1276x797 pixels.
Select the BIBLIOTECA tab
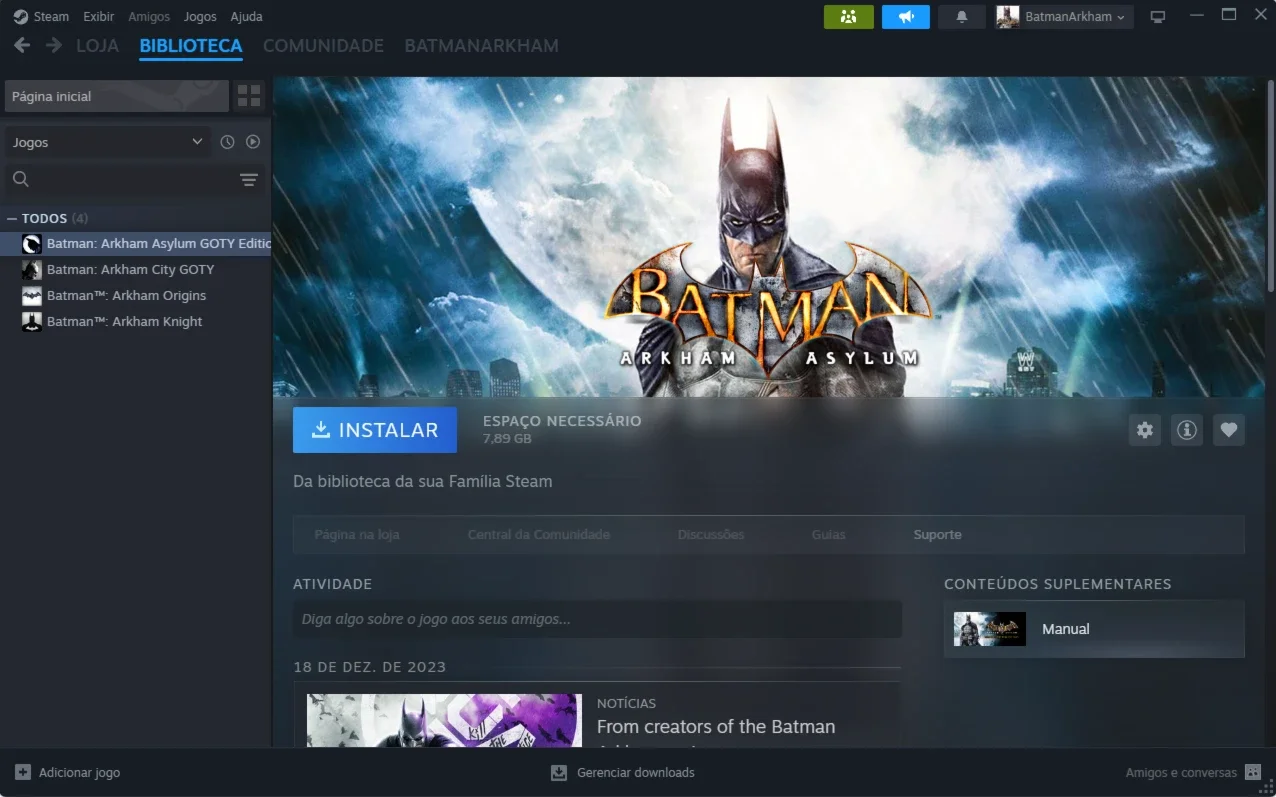click(x=191, y=46)
